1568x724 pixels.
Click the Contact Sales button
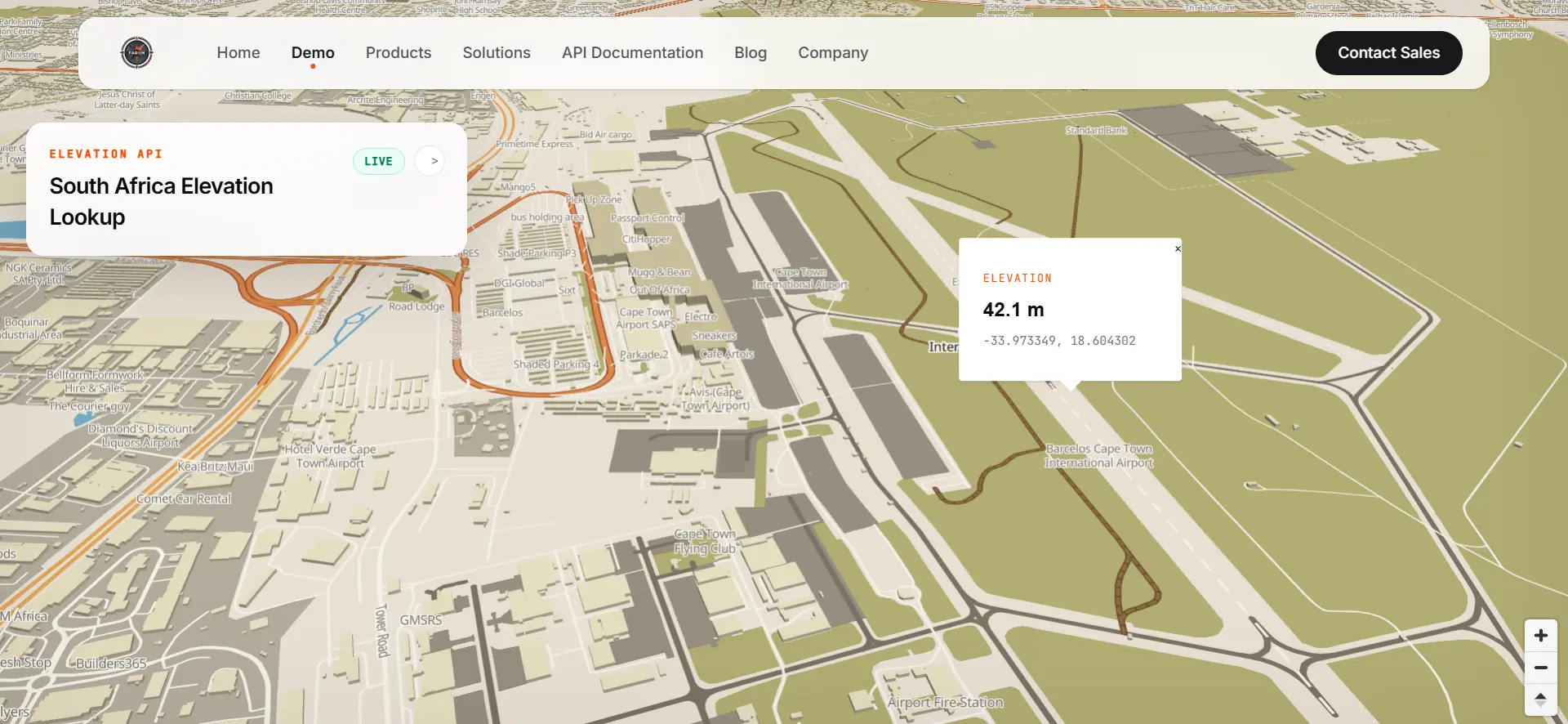(x=1388, y=53)
